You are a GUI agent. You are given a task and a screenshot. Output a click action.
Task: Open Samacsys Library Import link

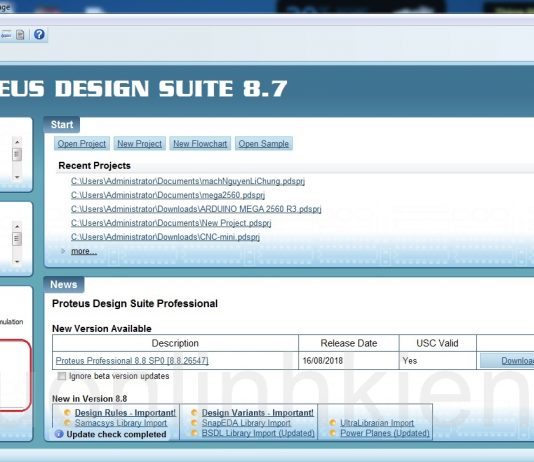121,423
